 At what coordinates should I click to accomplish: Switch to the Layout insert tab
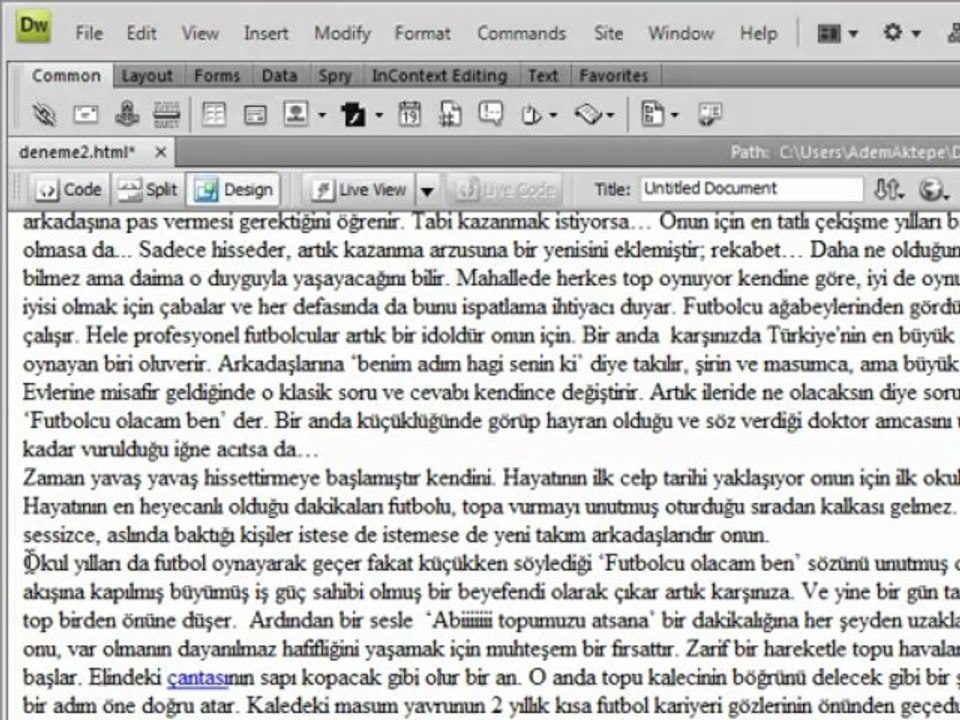click(x=147, y=76)
